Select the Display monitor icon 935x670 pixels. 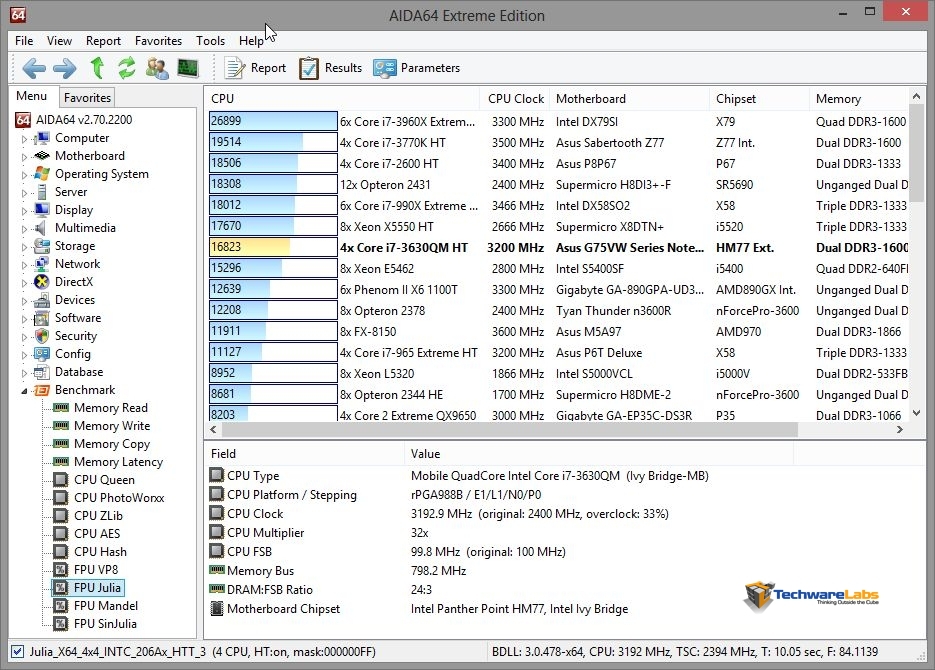(42, 210)
